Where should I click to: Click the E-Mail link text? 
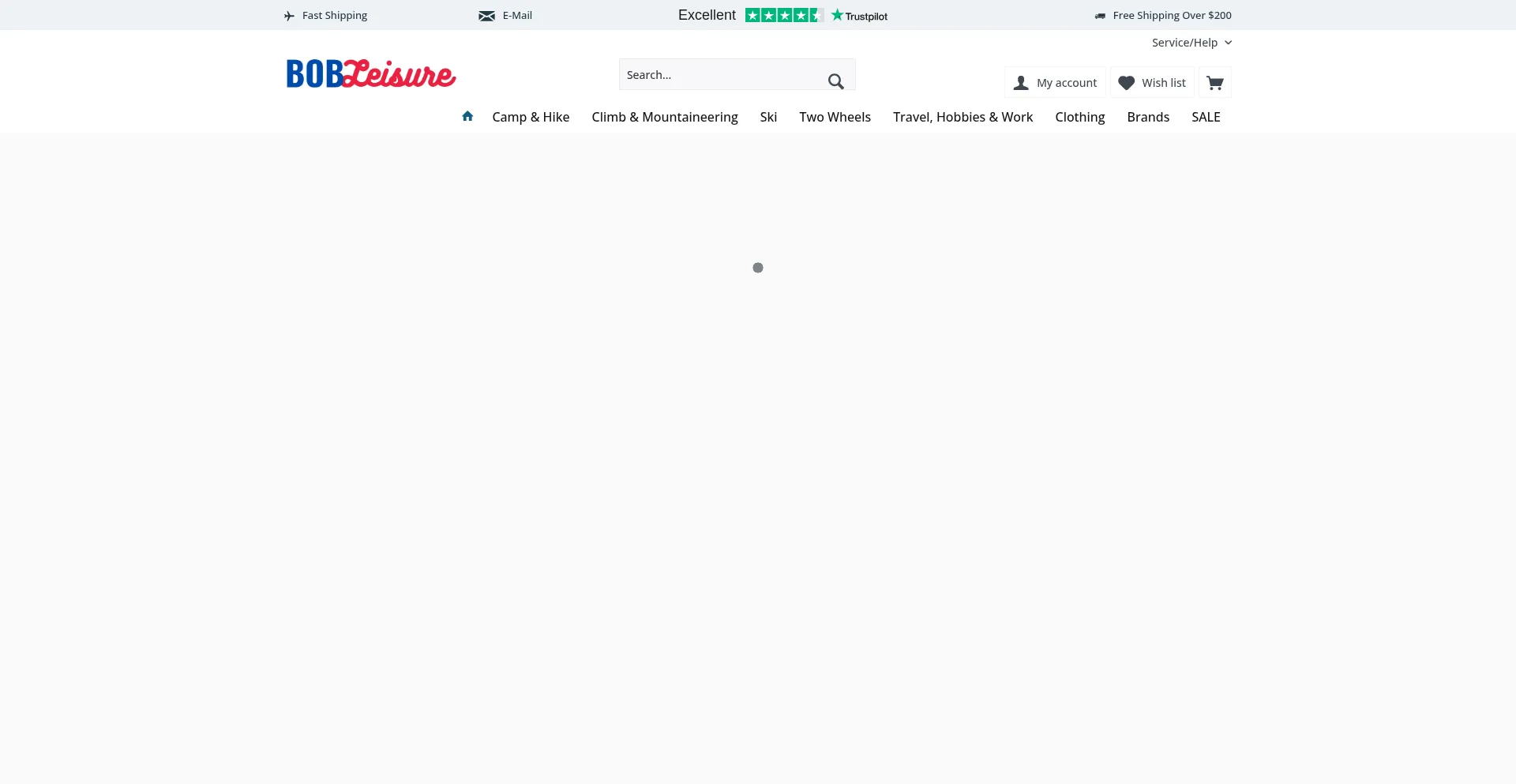coord(517,16)
